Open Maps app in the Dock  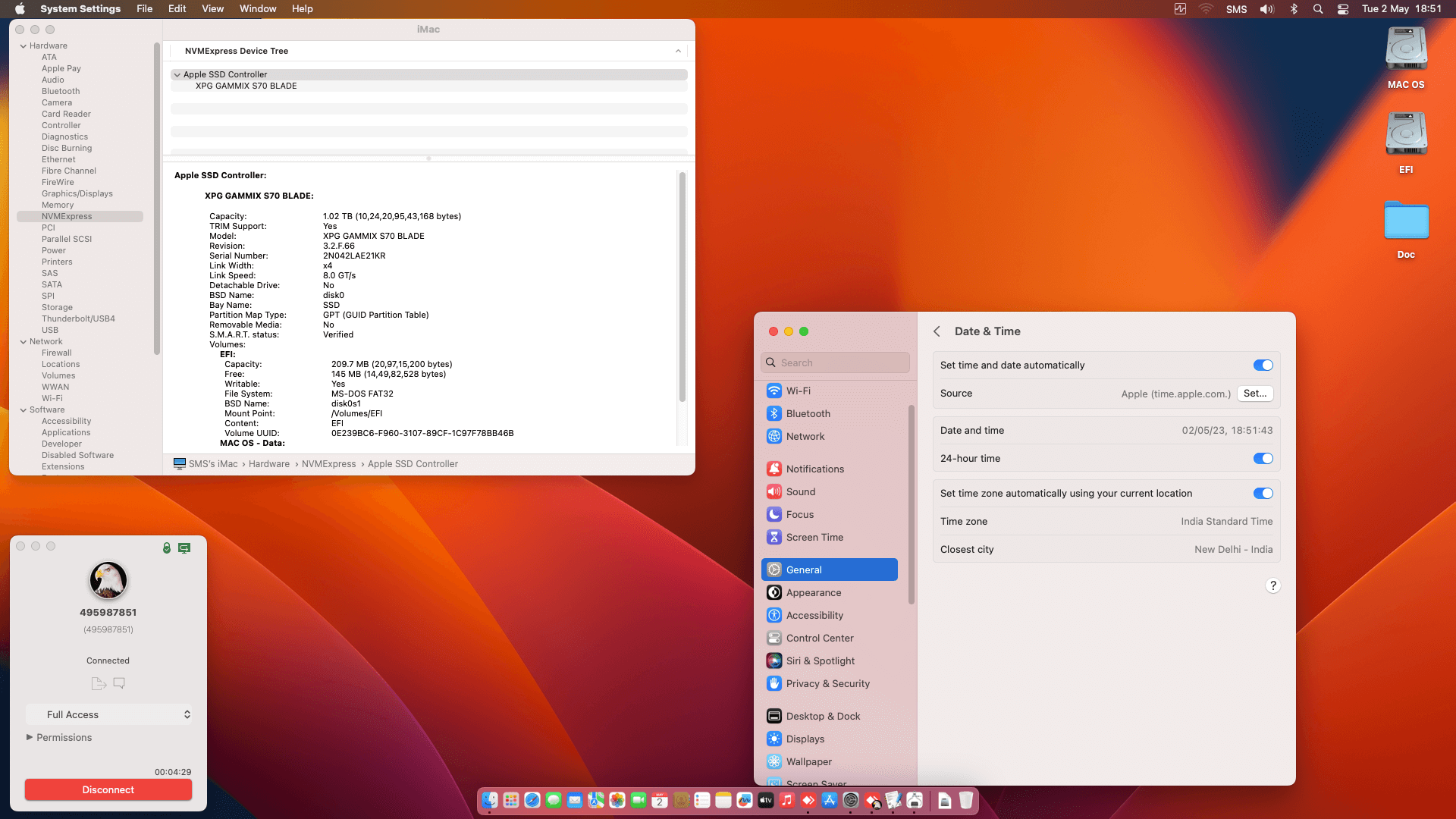(x=596, y=800)
